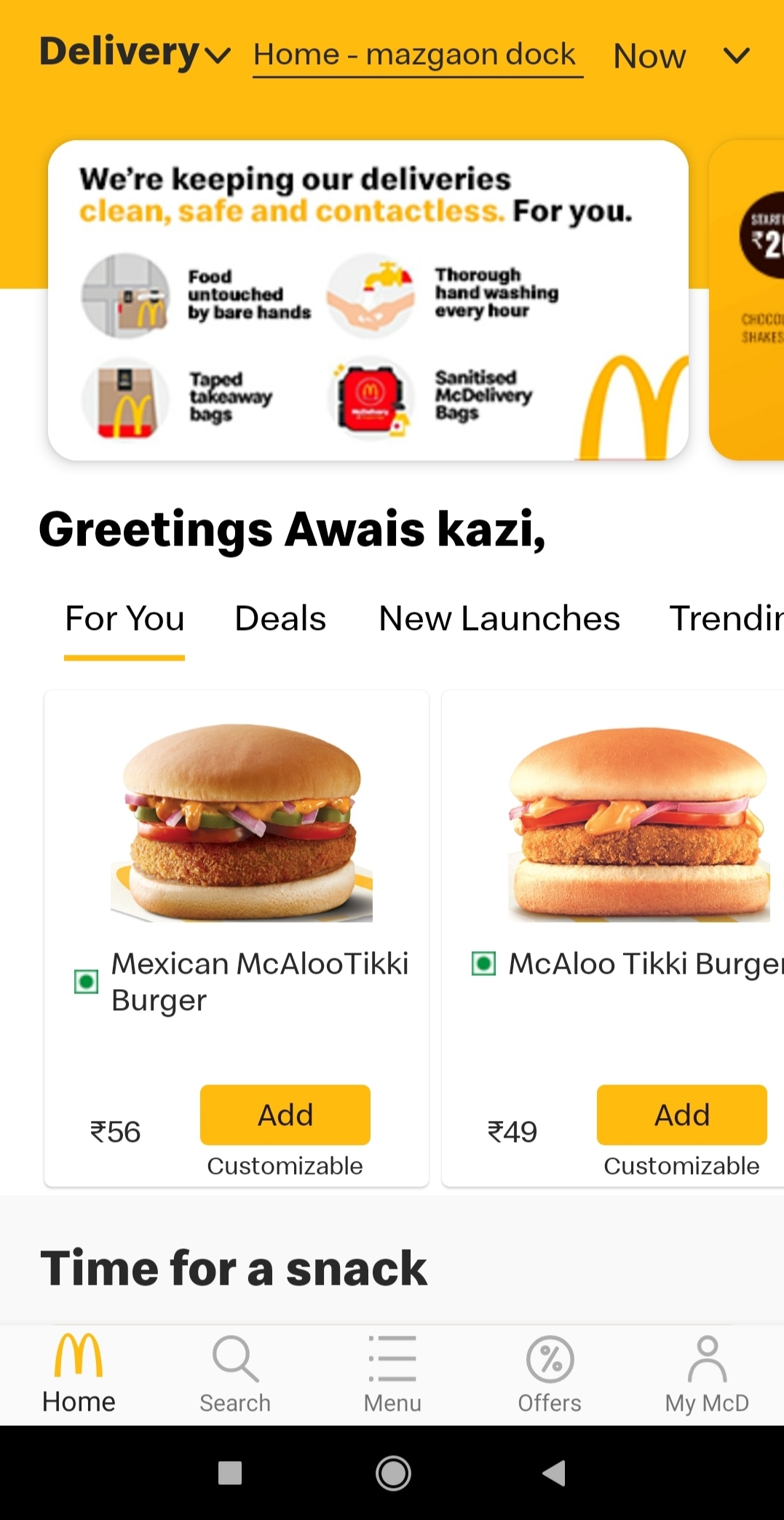Open the Trending tab

(x=726, y=618)
